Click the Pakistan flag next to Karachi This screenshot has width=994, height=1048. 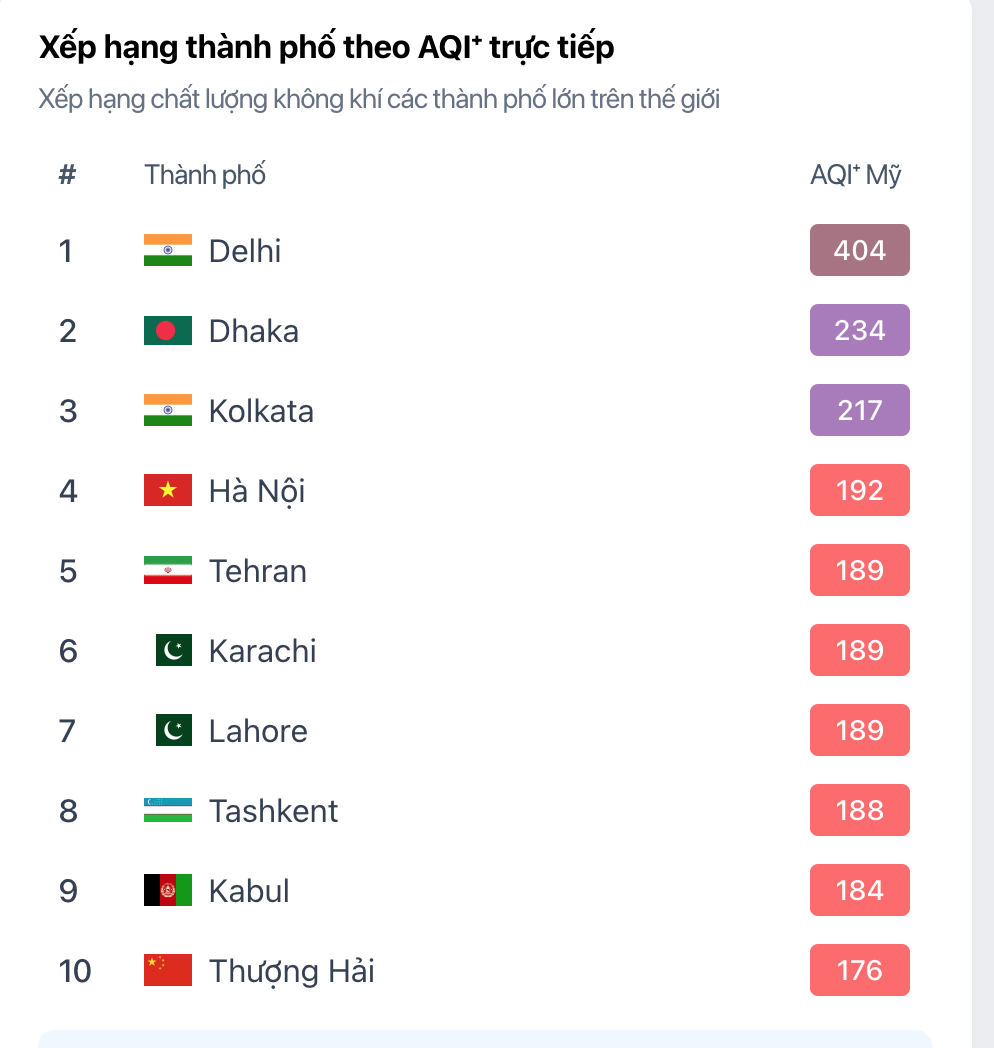click(173, 650)
